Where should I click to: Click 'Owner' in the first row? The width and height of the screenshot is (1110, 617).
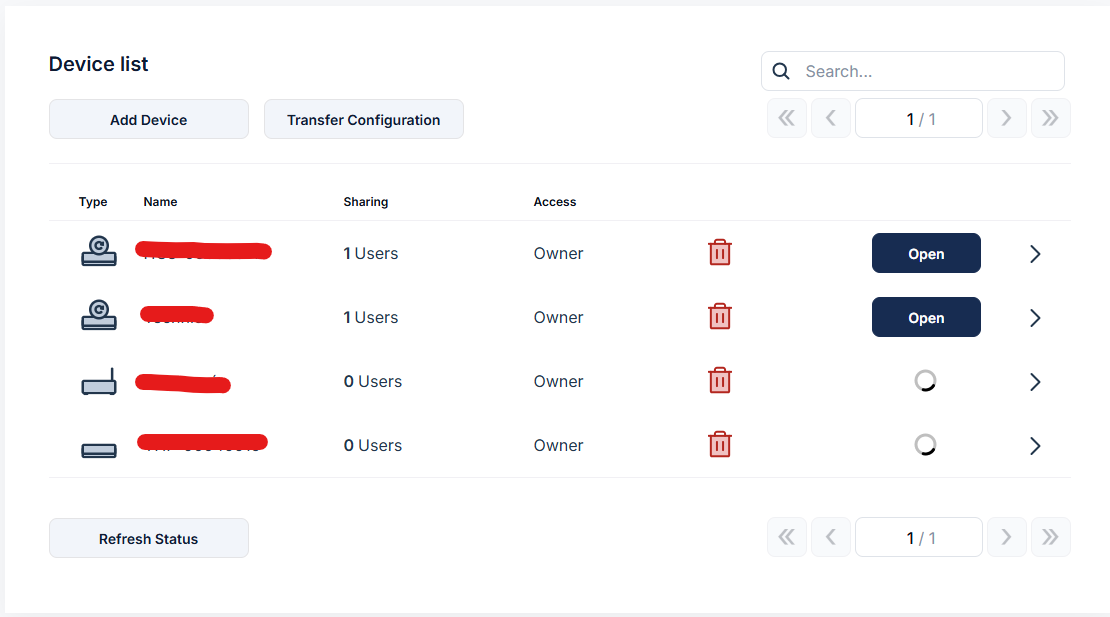(x=559, y=253)
